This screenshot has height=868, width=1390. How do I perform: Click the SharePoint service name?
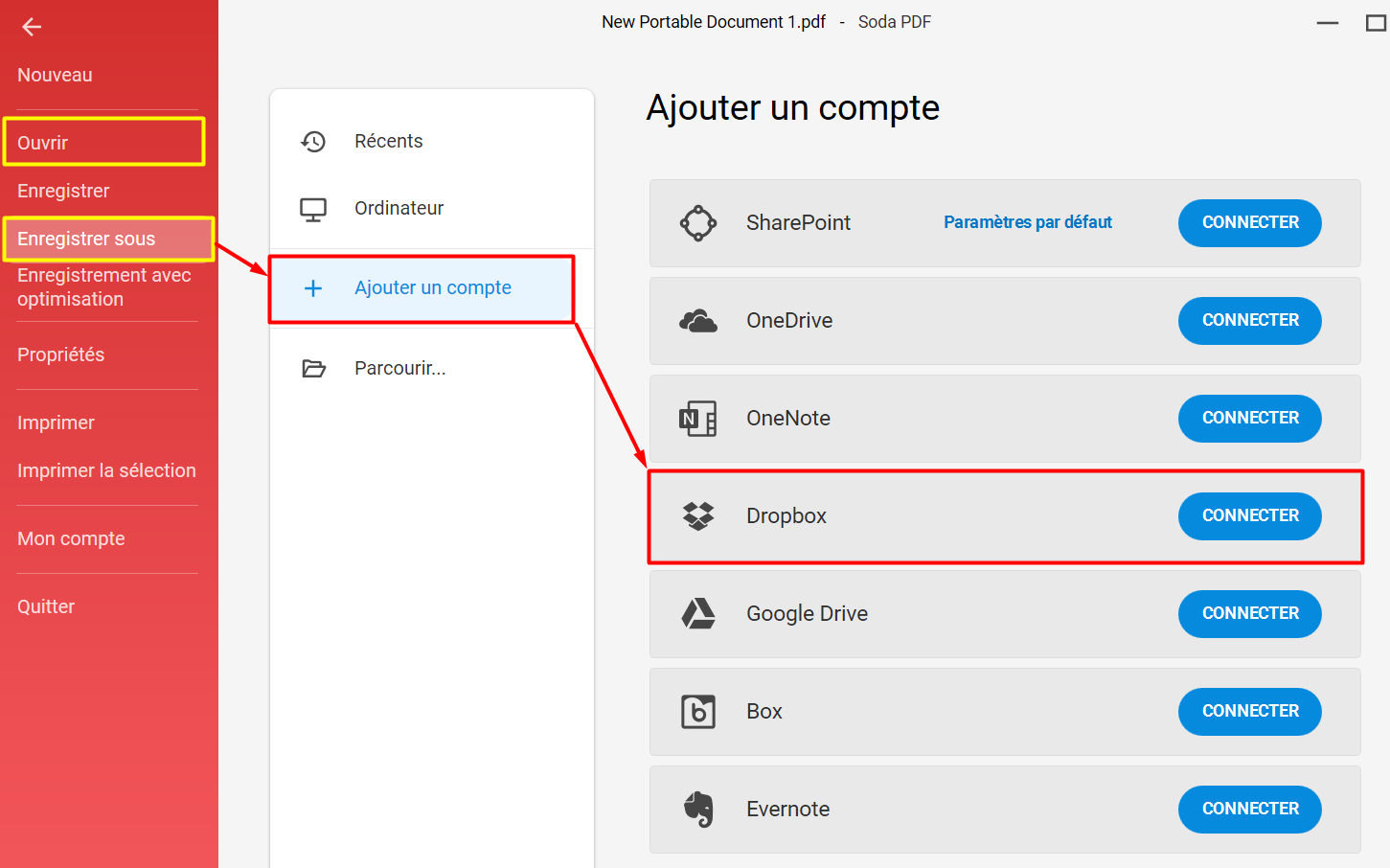(x=798, y=223)
